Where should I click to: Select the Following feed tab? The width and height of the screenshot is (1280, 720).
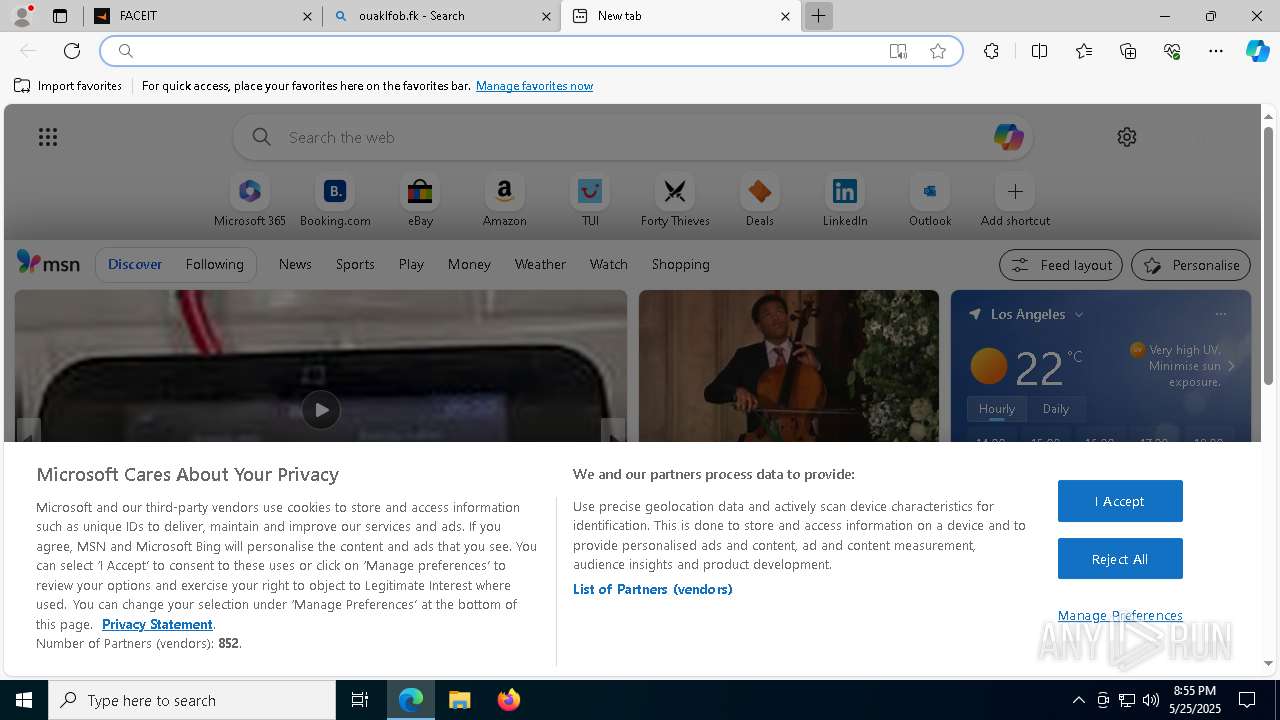click(x=214, y=264)
